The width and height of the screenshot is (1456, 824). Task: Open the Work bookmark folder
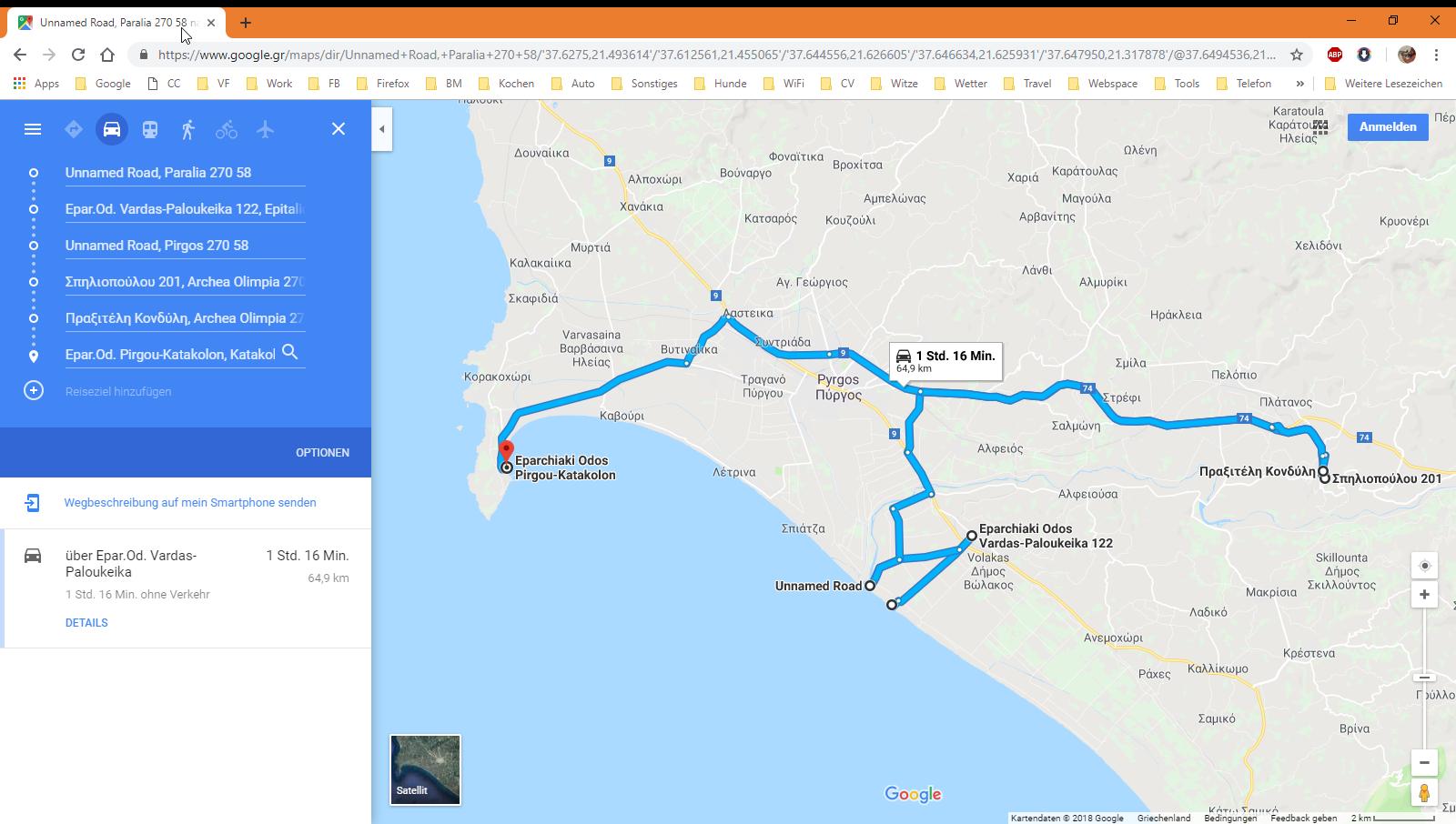tap(270, 84)
